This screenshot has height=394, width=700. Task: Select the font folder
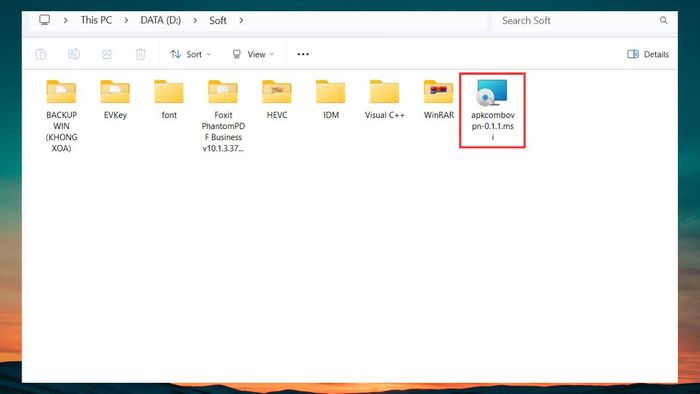(x=169, y=99)
